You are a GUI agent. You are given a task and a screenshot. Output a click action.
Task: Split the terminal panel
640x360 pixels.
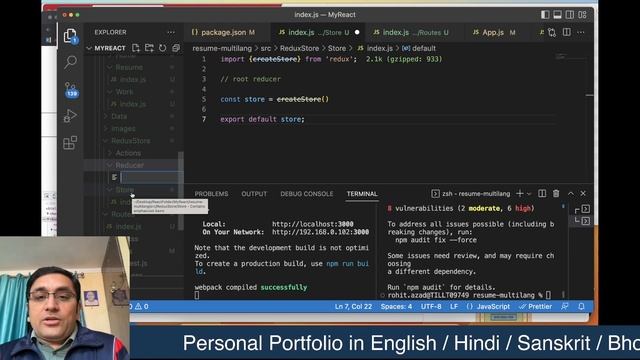(x=542, y=193)
